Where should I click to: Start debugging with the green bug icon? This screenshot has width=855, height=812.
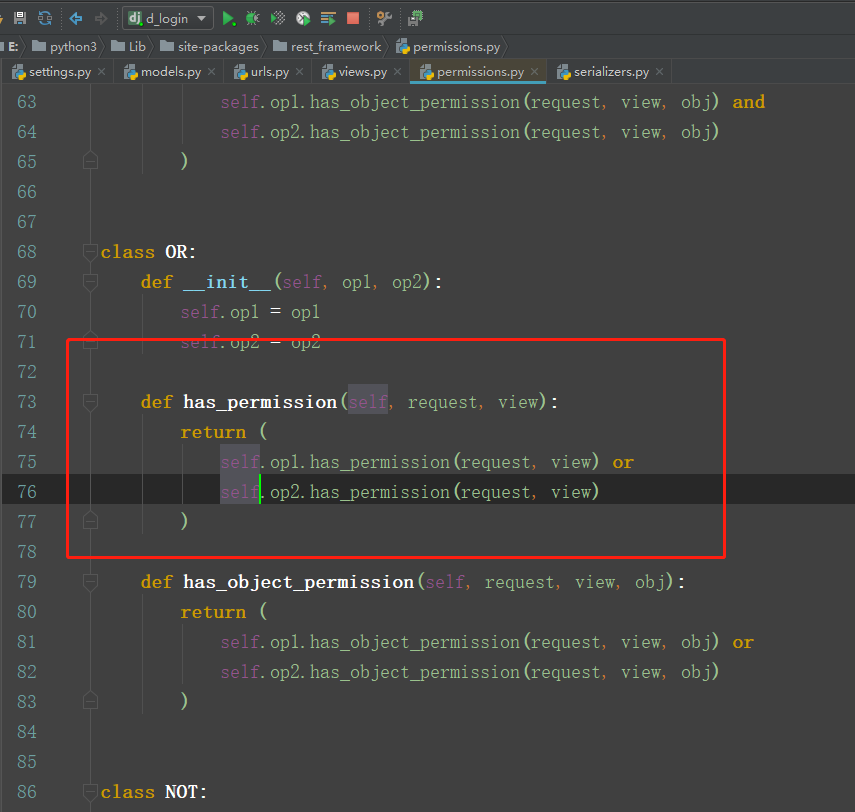(x=252, y=19)
